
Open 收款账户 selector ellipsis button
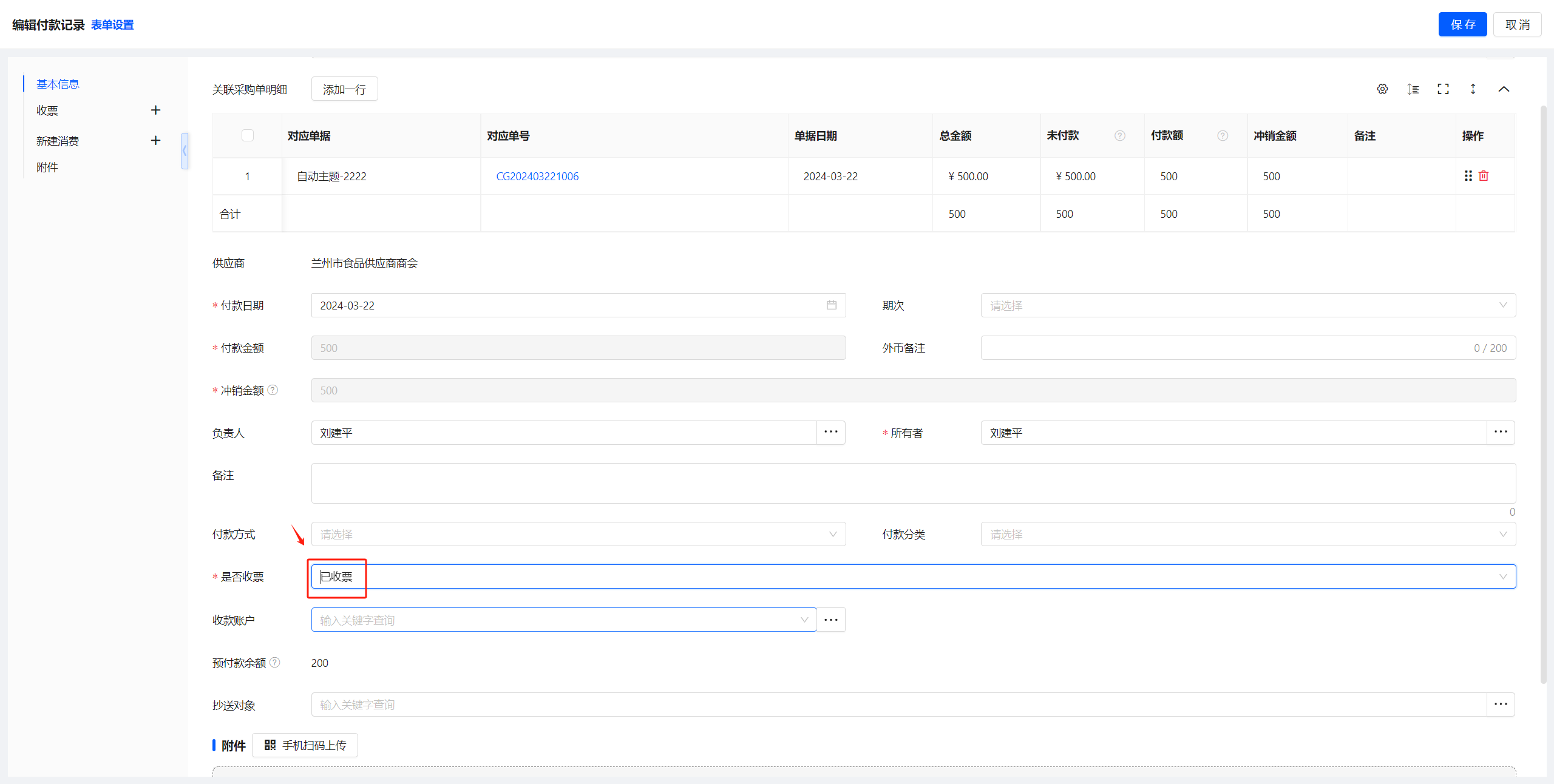pos(831,620)
